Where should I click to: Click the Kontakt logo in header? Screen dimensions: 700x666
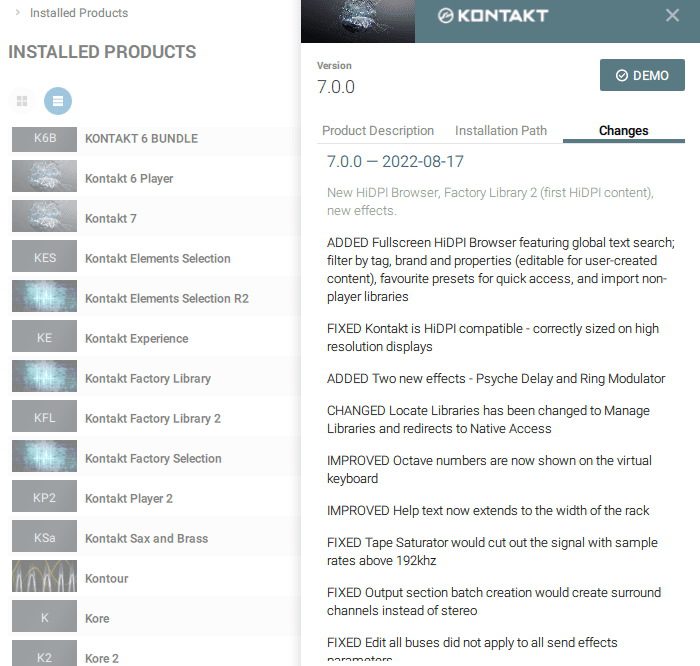(493, 16)
